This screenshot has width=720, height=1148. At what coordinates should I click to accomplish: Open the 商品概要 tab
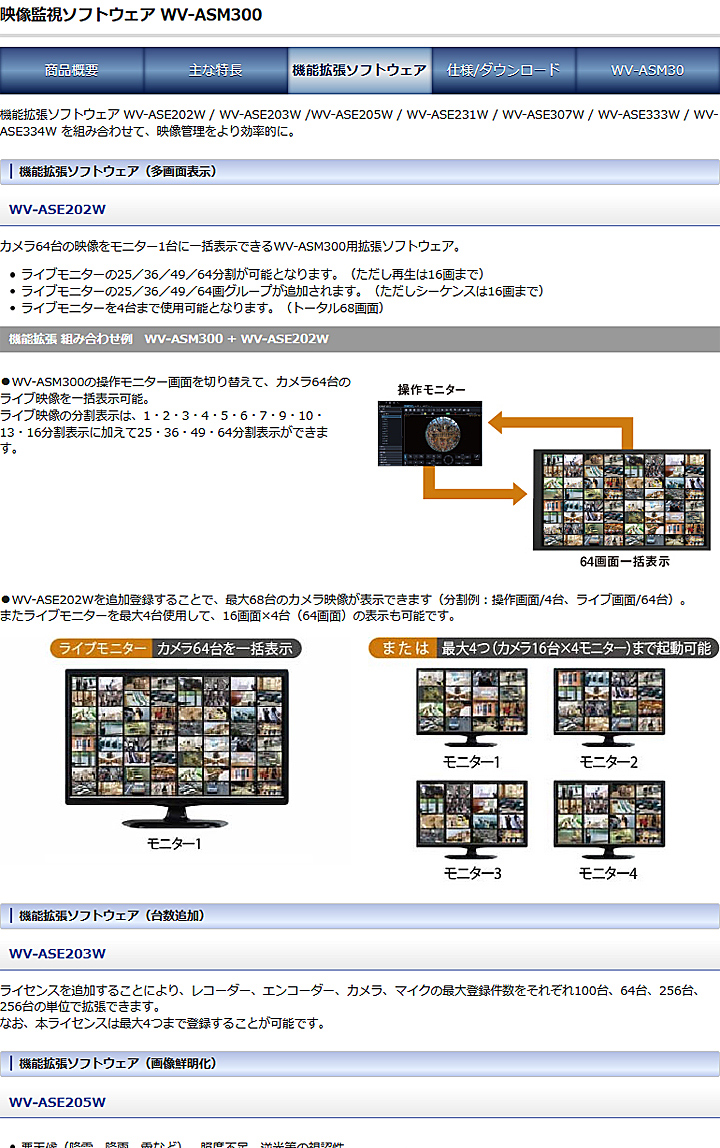(72, 70)
